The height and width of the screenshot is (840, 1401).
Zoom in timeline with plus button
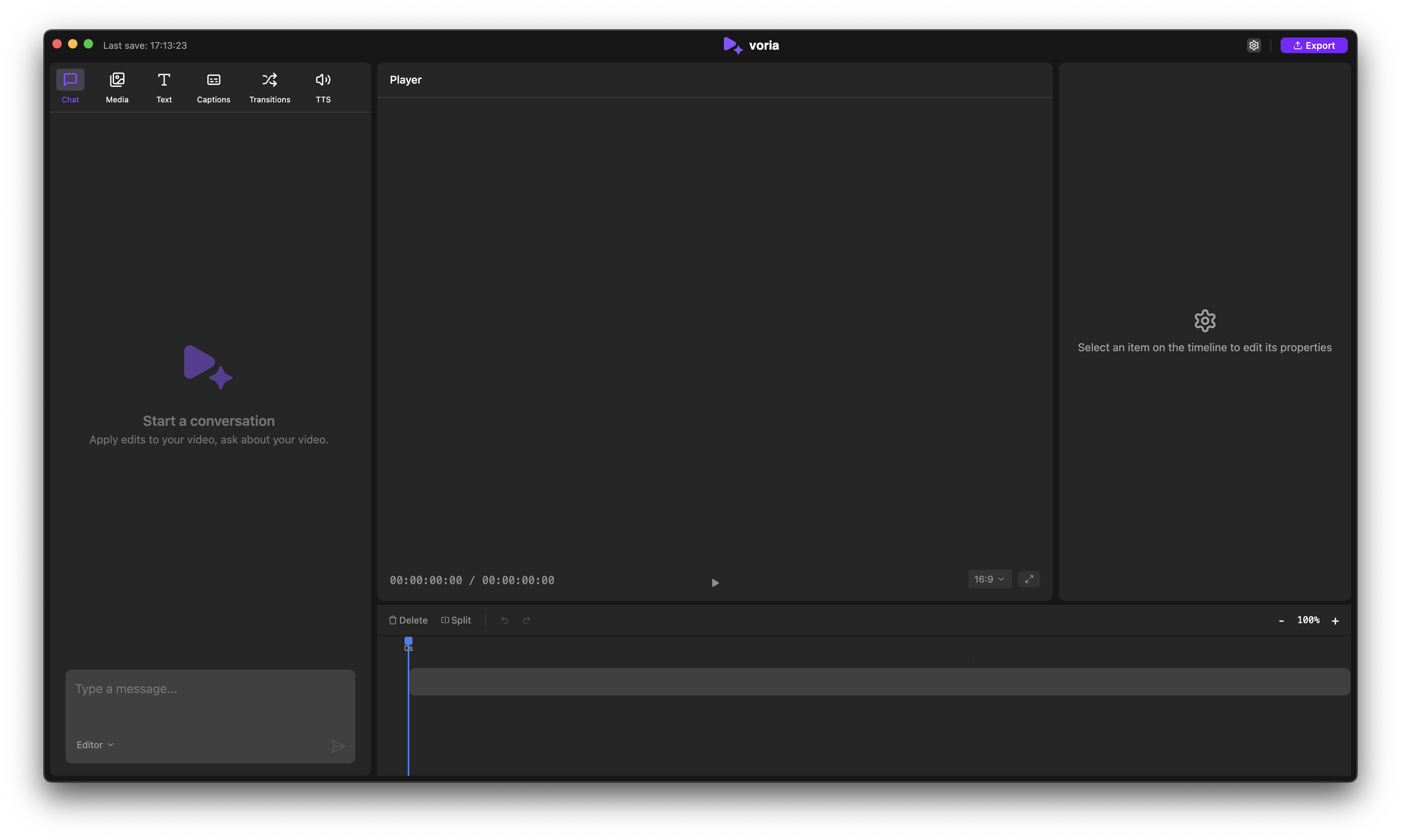[1335, 621]
